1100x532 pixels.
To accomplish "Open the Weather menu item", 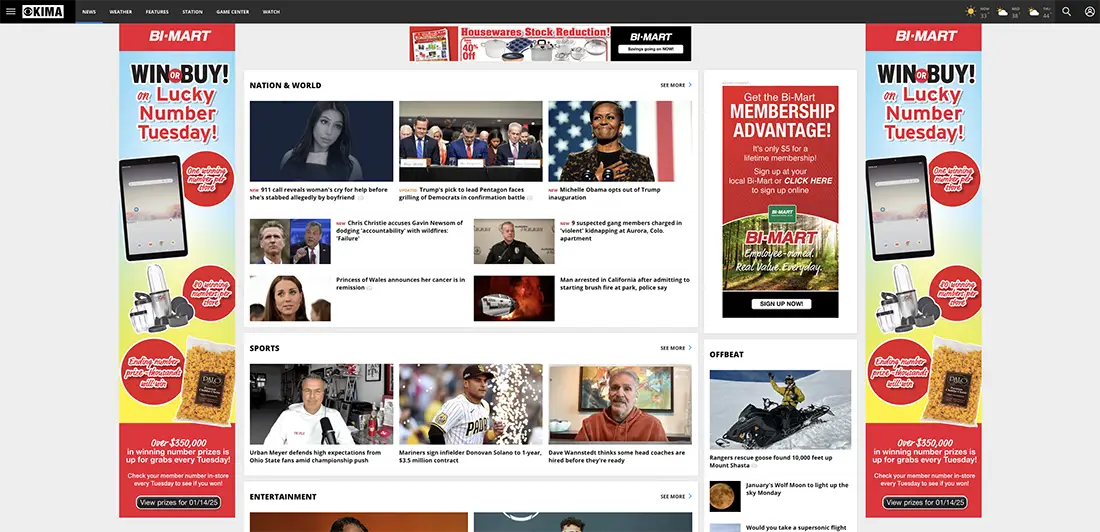I will tap(121, 12).
